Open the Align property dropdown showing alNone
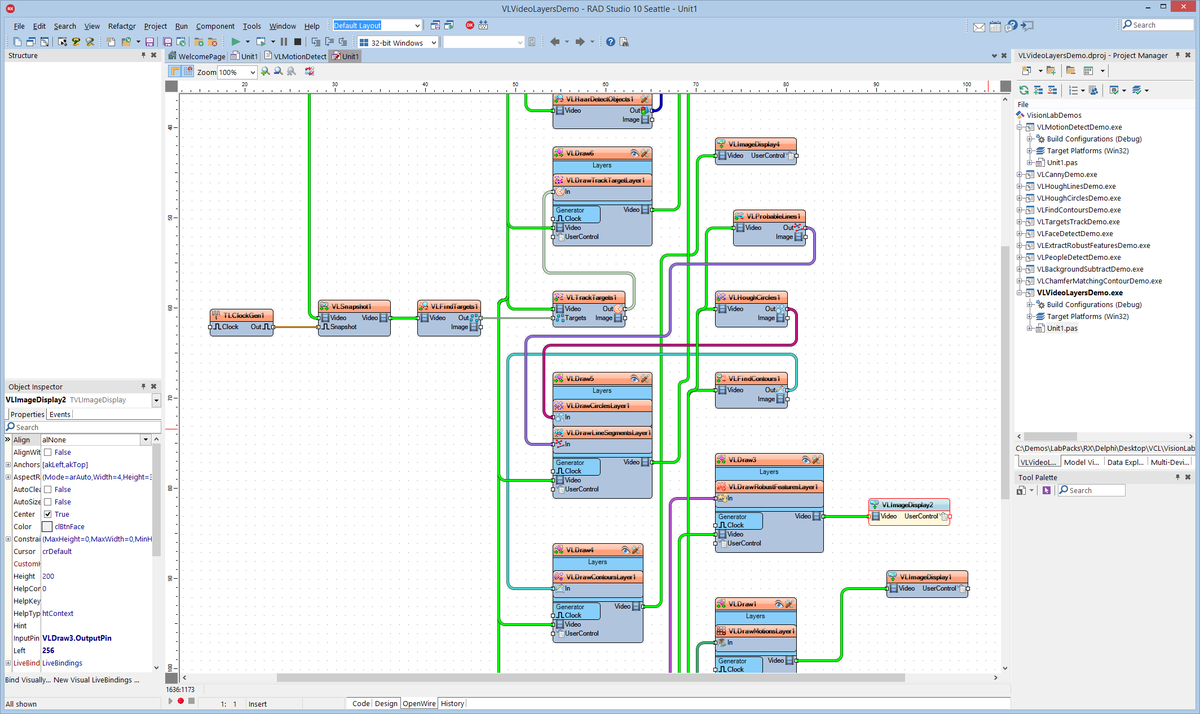 pyautogui.click(x=146, y=439)
